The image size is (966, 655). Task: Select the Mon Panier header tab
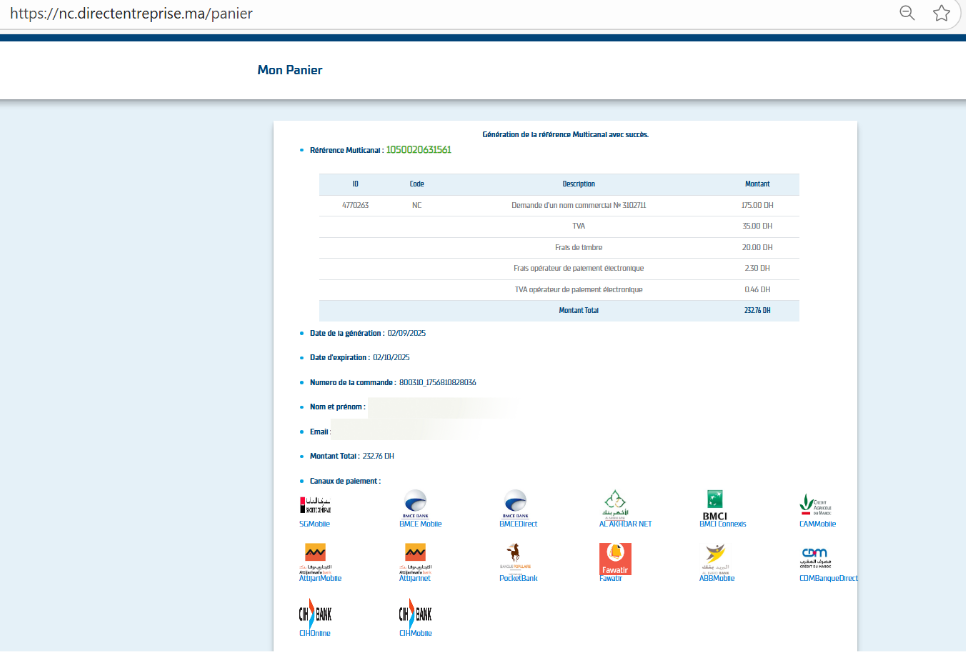click(x=290, y=70)
